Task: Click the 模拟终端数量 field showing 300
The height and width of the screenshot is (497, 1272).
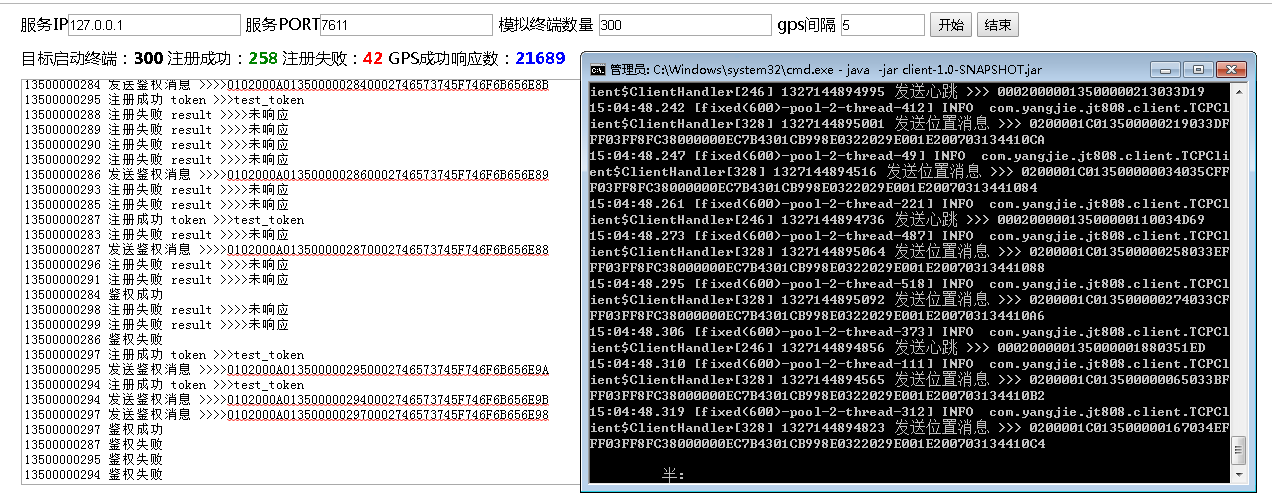Action: coord(684,25)
